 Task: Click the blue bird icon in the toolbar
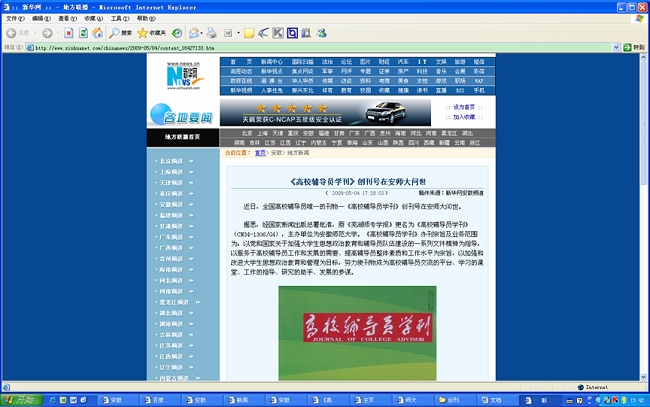263,33
